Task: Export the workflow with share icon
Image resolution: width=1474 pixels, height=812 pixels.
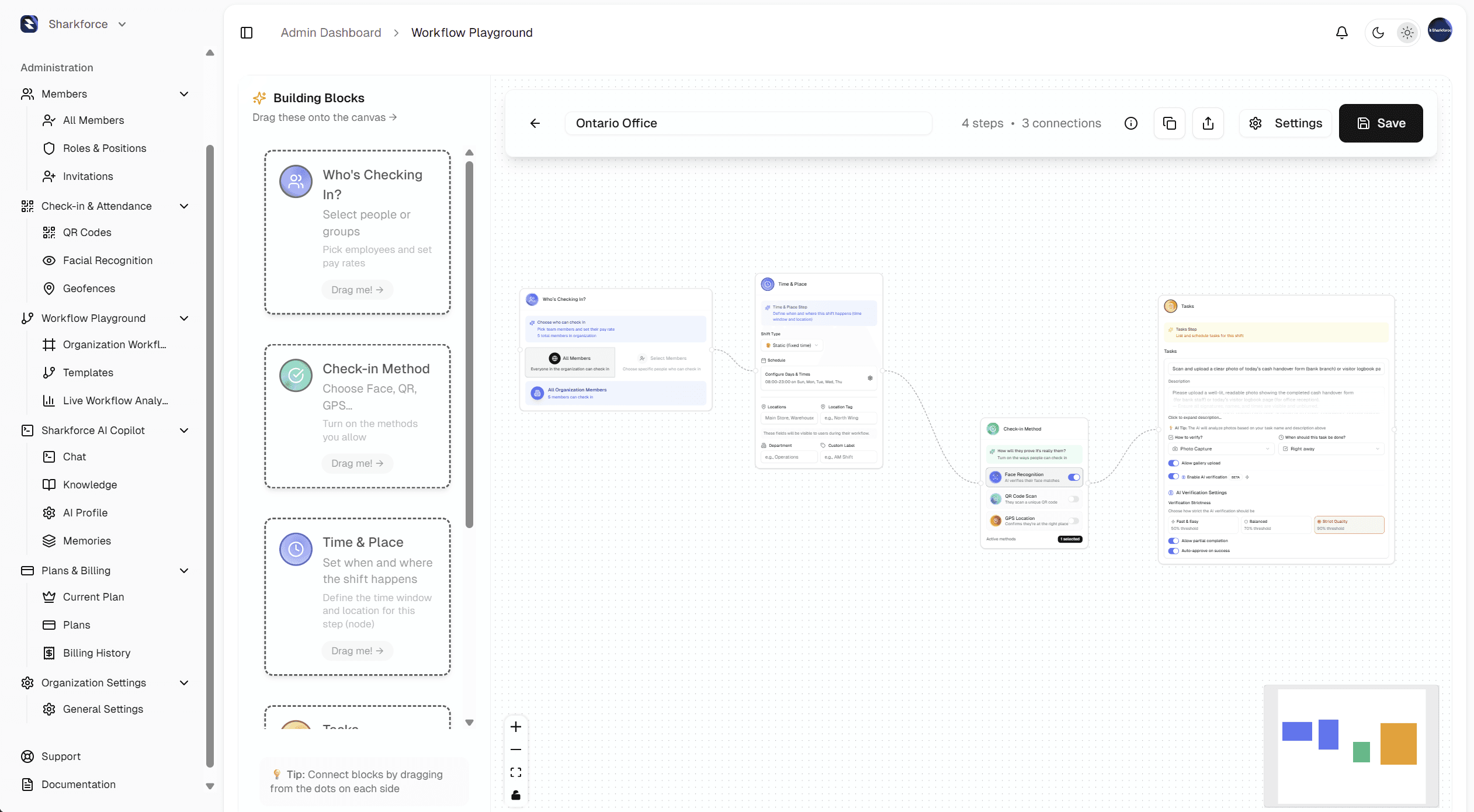Action: coord(1208,123)
